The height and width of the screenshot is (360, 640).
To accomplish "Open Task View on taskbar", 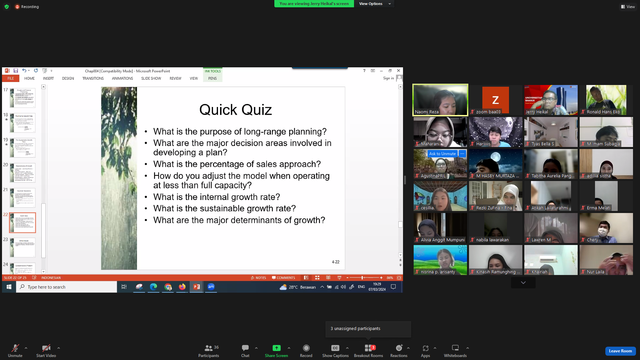I will click(124, 287).
